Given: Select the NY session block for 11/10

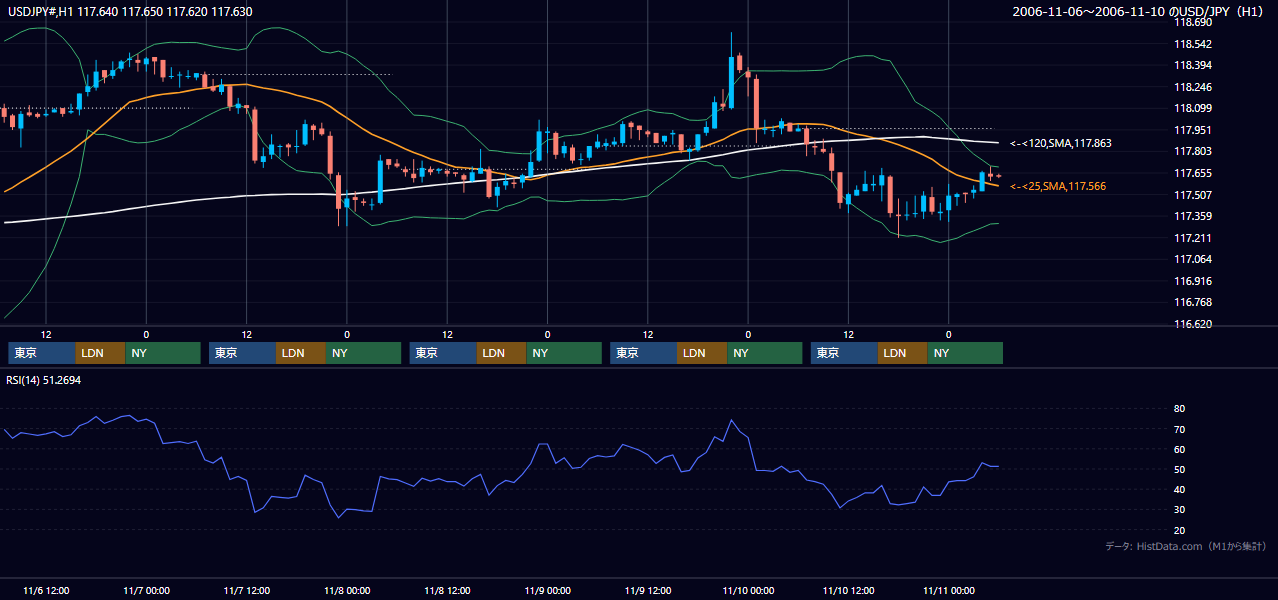Looking at the screenshot, I should click(965, 353).
